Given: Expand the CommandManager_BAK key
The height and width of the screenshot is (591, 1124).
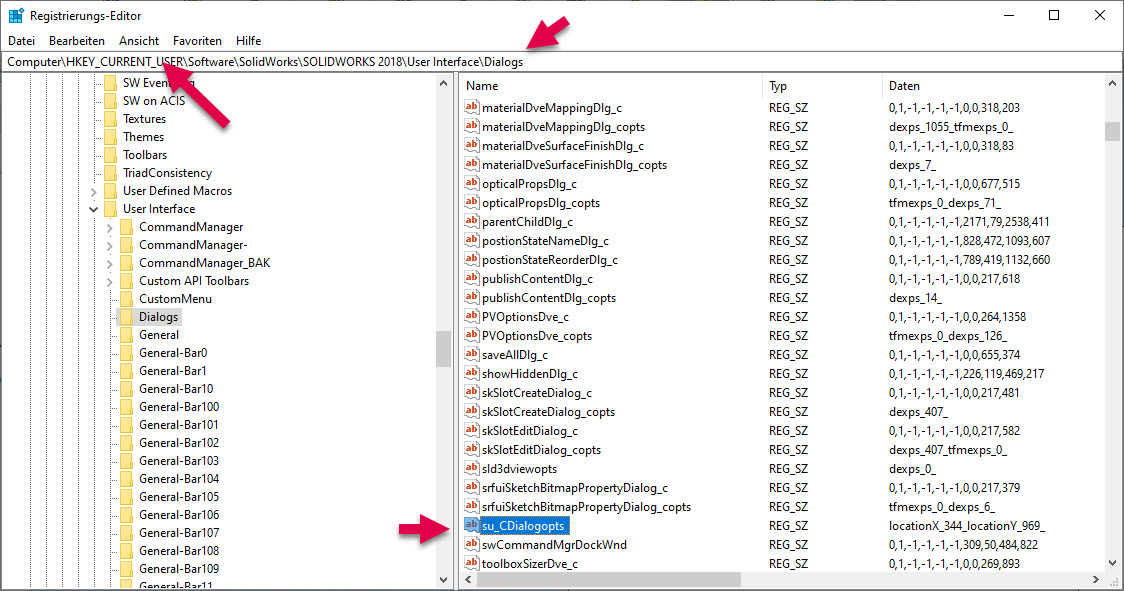Looking at the screenshot, I should coord(110,263).
